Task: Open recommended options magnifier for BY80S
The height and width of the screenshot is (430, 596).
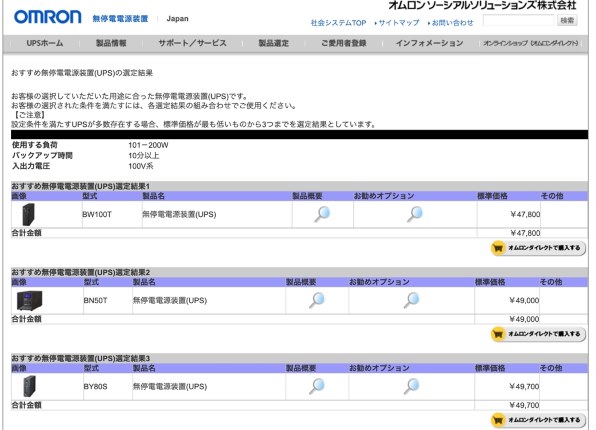Action: (411, 386)
